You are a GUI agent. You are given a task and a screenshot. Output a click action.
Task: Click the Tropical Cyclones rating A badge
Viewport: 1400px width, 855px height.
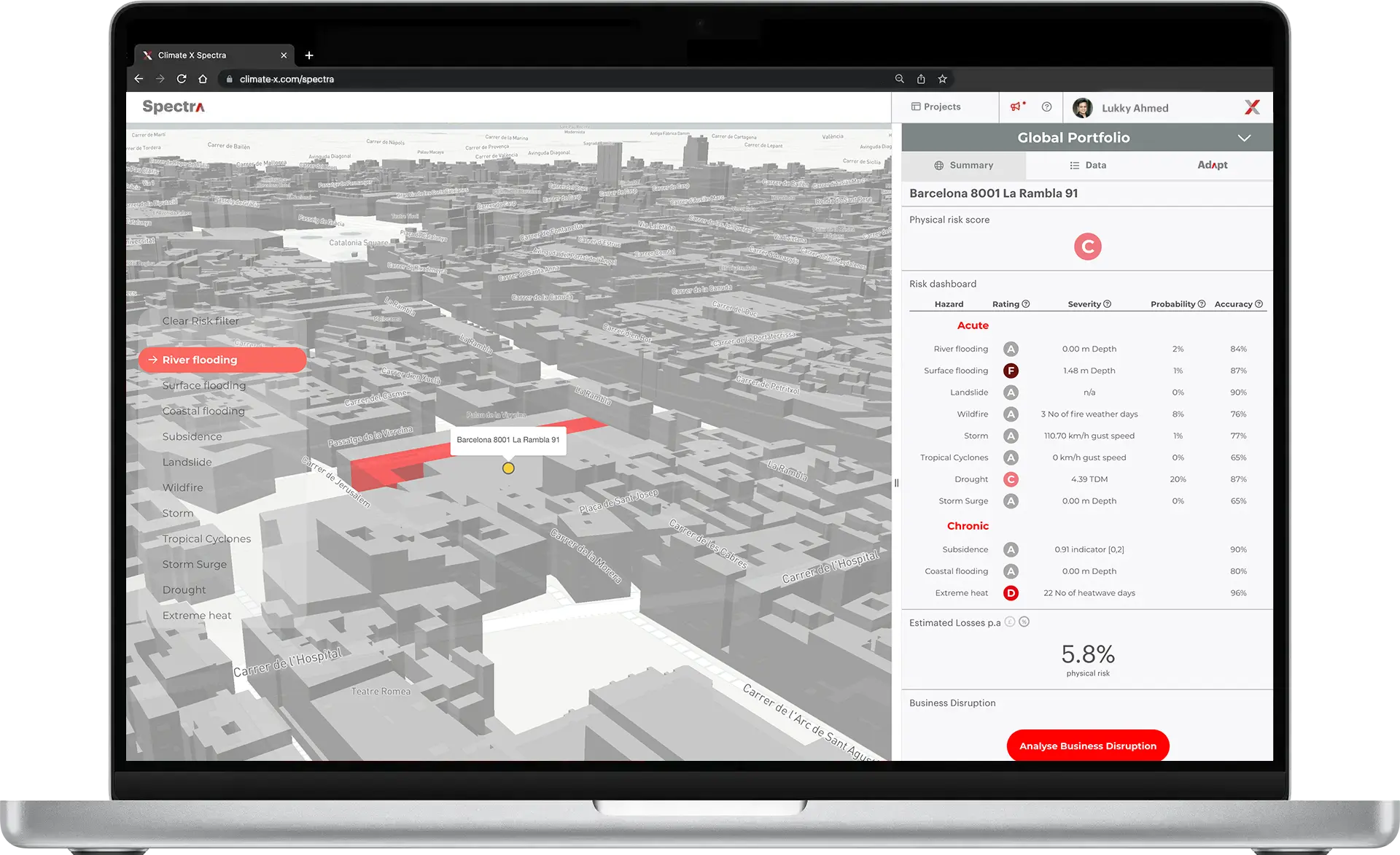pos(1011,458)
